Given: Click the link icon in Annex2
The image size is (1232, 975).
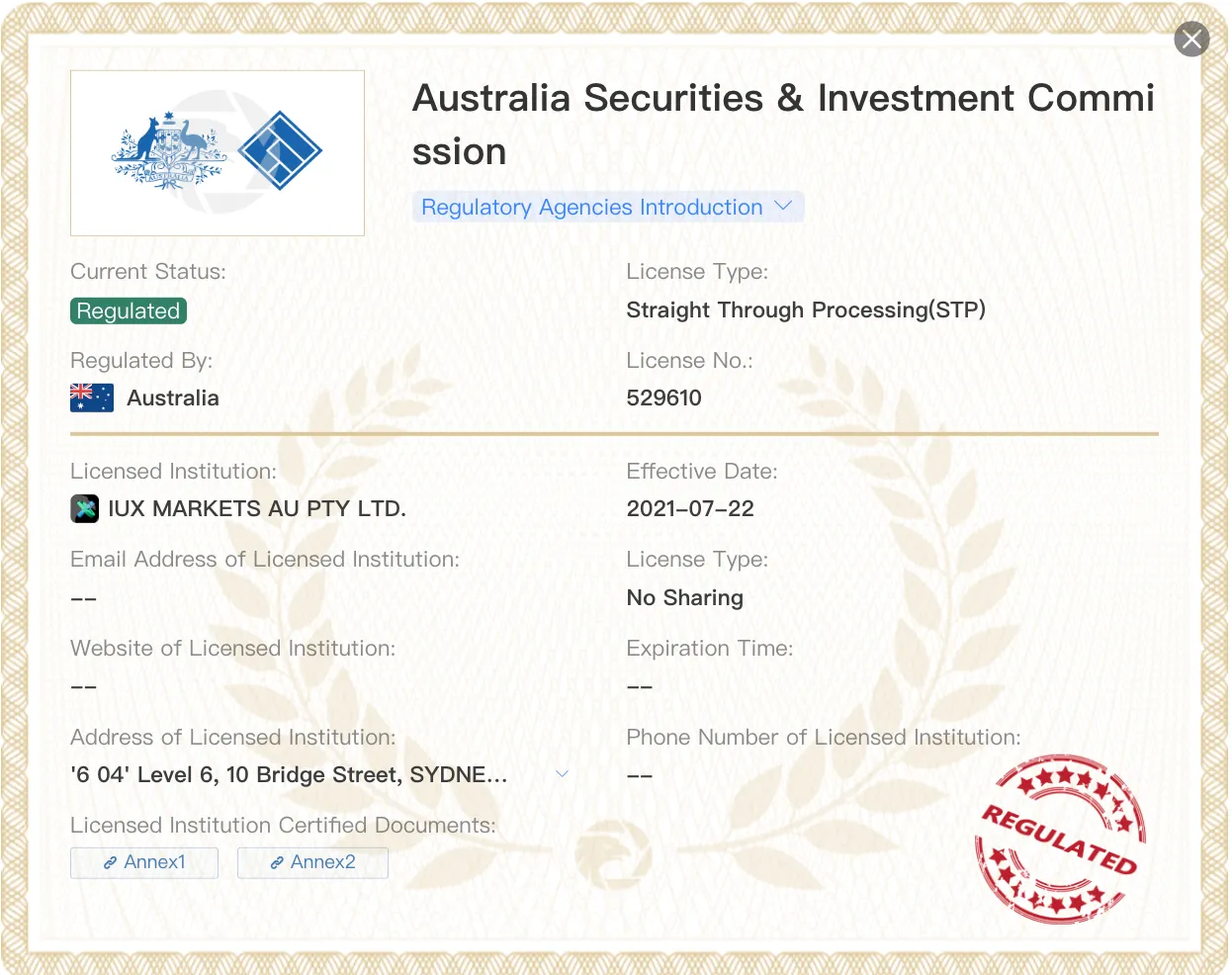Looking at the screenshot, I should pyautogui.click(x=278, y=863).
